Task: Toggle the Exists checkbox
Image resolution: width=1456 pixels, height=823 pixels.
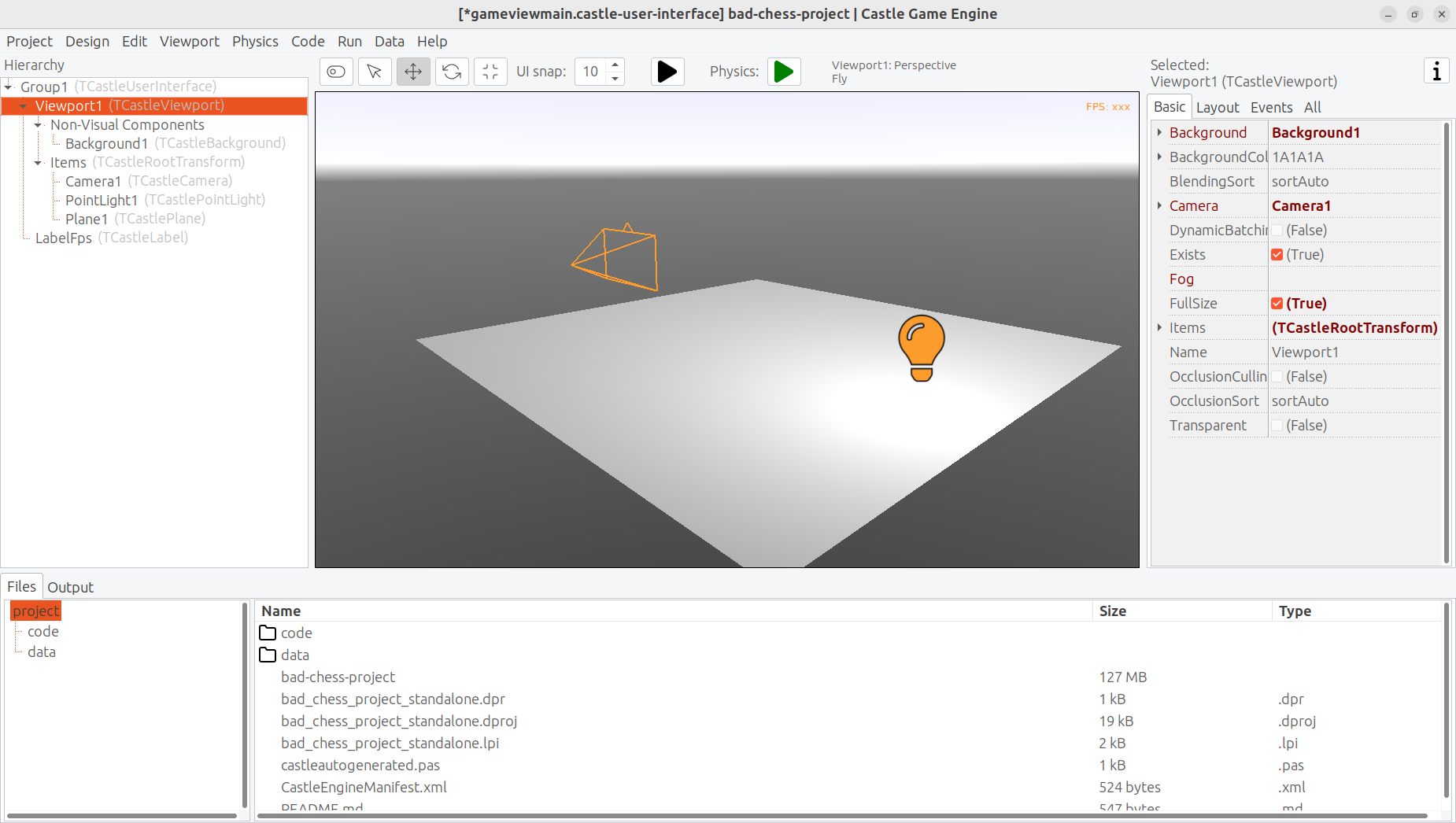Action: [1277, 255]
